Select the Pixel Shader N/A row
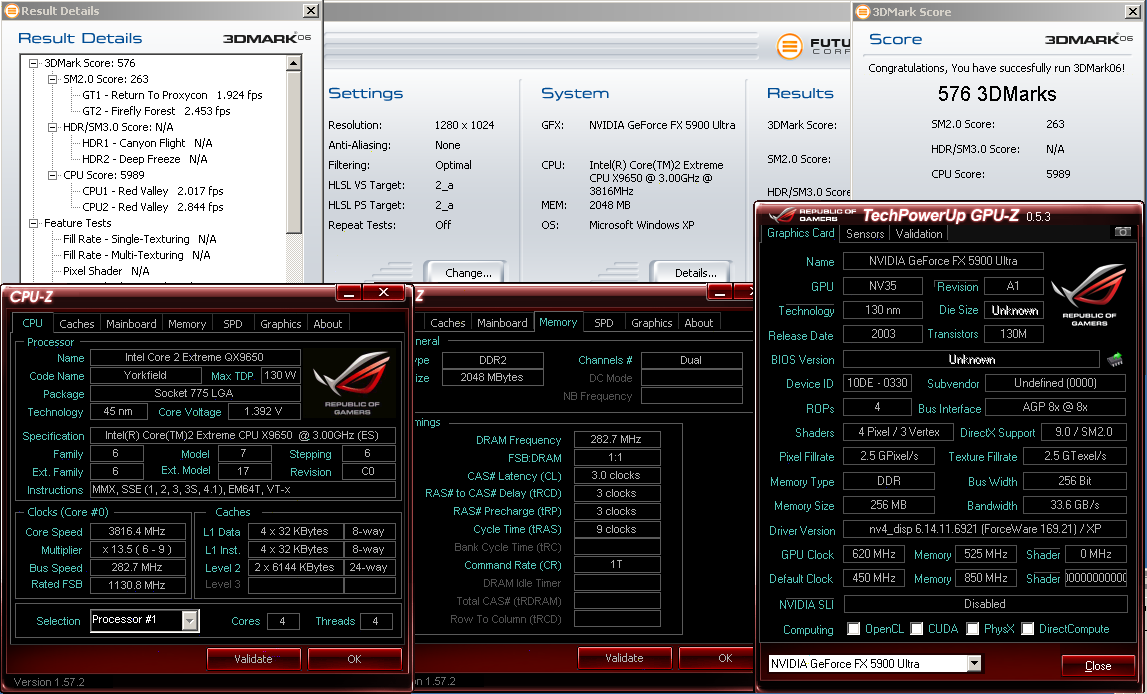The height and width of the screenshot is (694, 1147). pyautogui.click(x=106, y=271)
